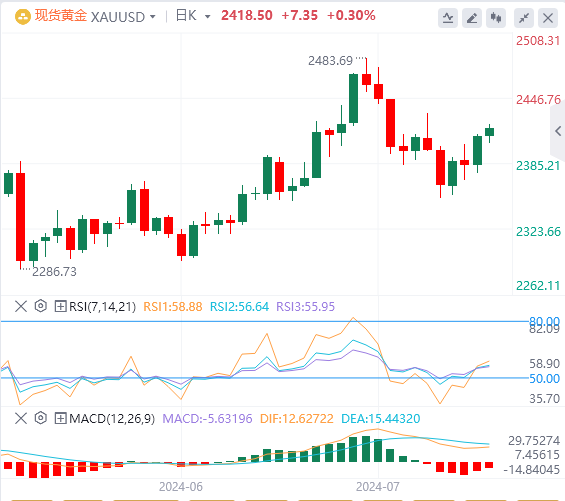The image size is (565, 501).
Task: Open MACD indicator settings hexagon icon
Action: [41, 418]
